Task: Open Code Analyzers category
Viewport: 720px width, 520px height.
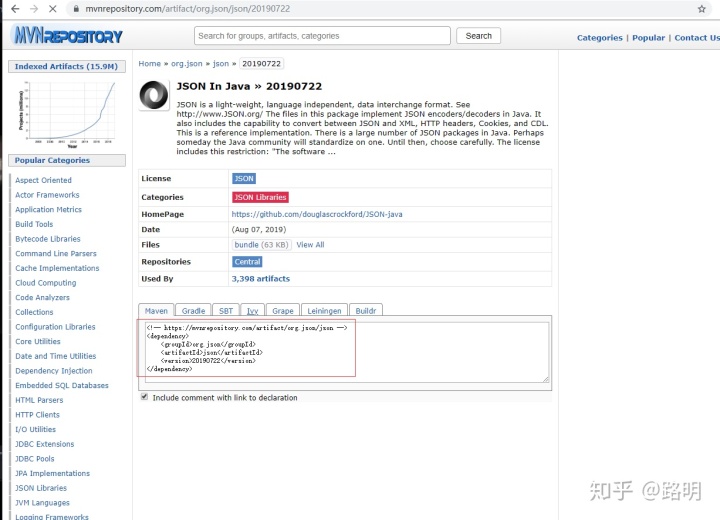Action: [x=42, y=298]
